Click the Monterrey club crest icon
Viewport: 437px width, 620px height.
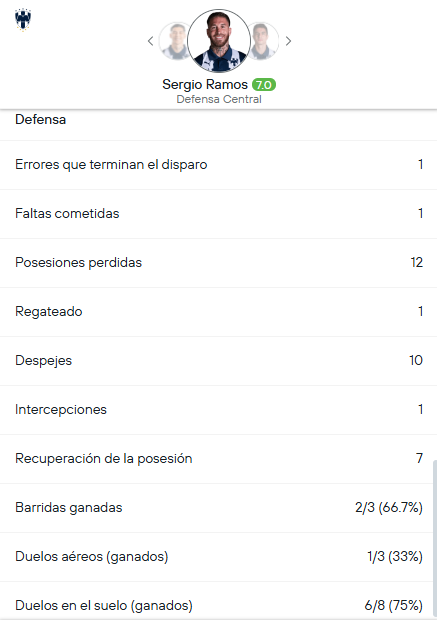pos(23,19)
